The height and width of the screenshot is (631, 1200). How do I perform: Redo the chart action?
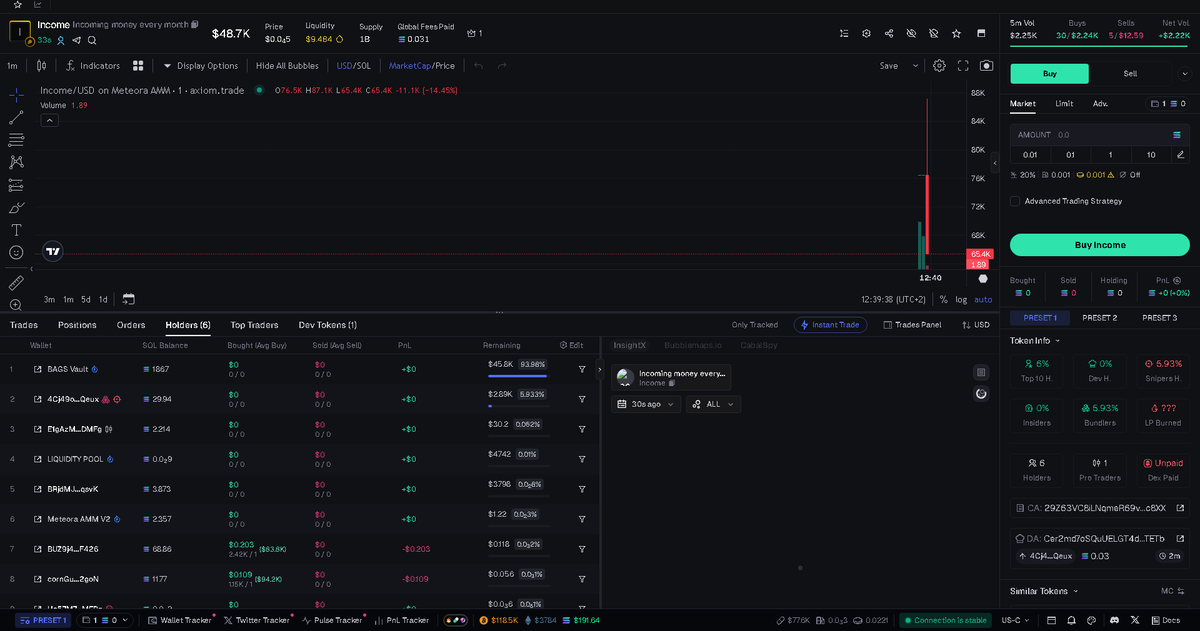pyautogui.click(x=502, y=66)
